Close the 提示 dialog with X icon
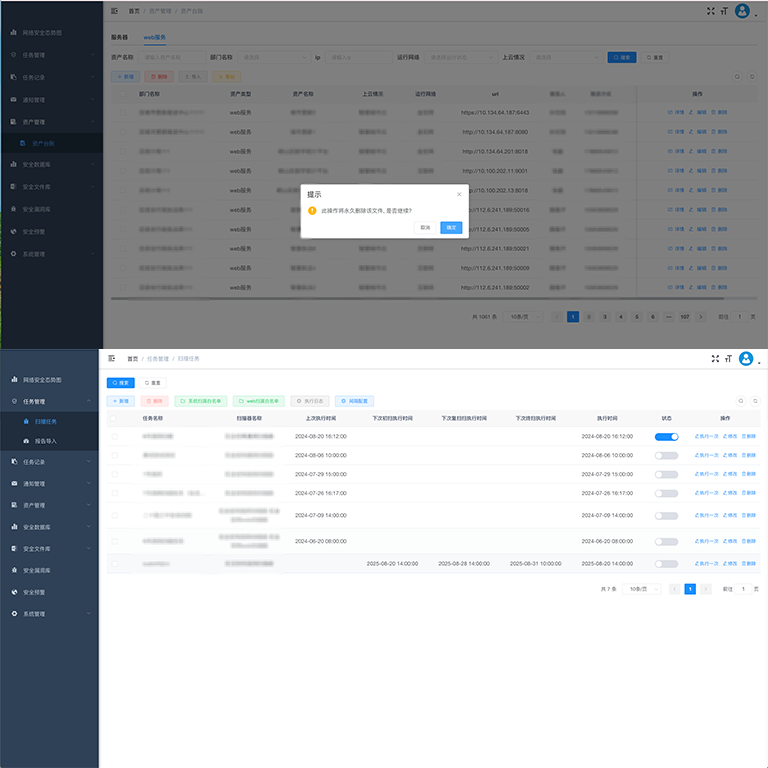Image resolution: width=768 pixels, height=768 pixels. click(459, 194)
